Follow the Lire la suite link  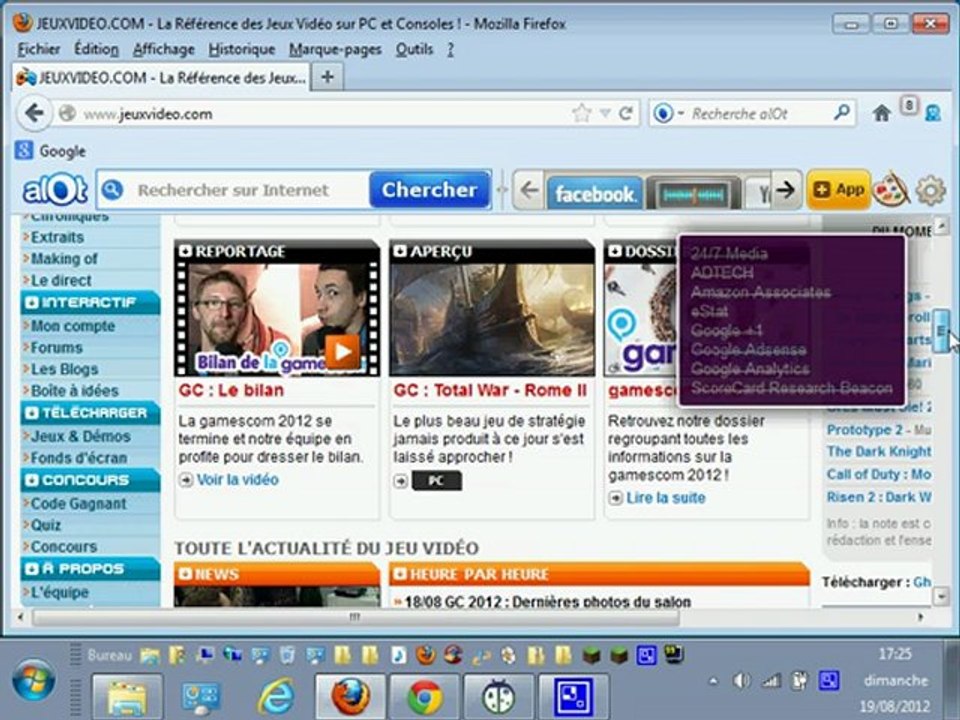666,498
